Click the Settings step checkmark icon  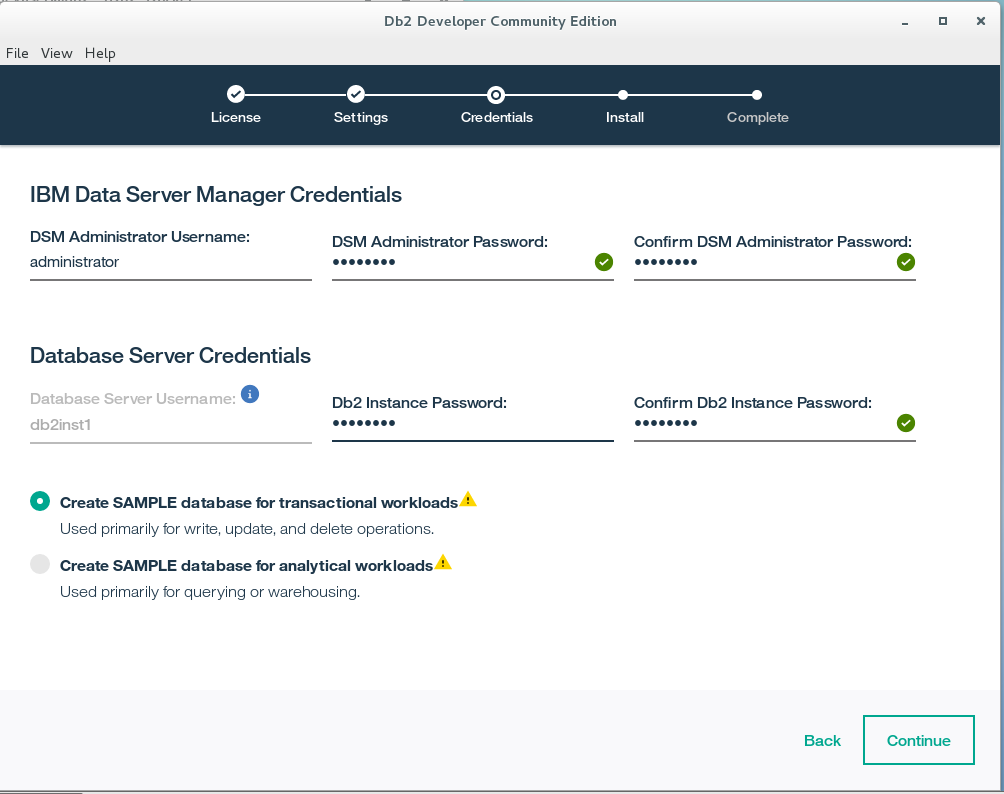pyautogui.click(x=356, y=95)
